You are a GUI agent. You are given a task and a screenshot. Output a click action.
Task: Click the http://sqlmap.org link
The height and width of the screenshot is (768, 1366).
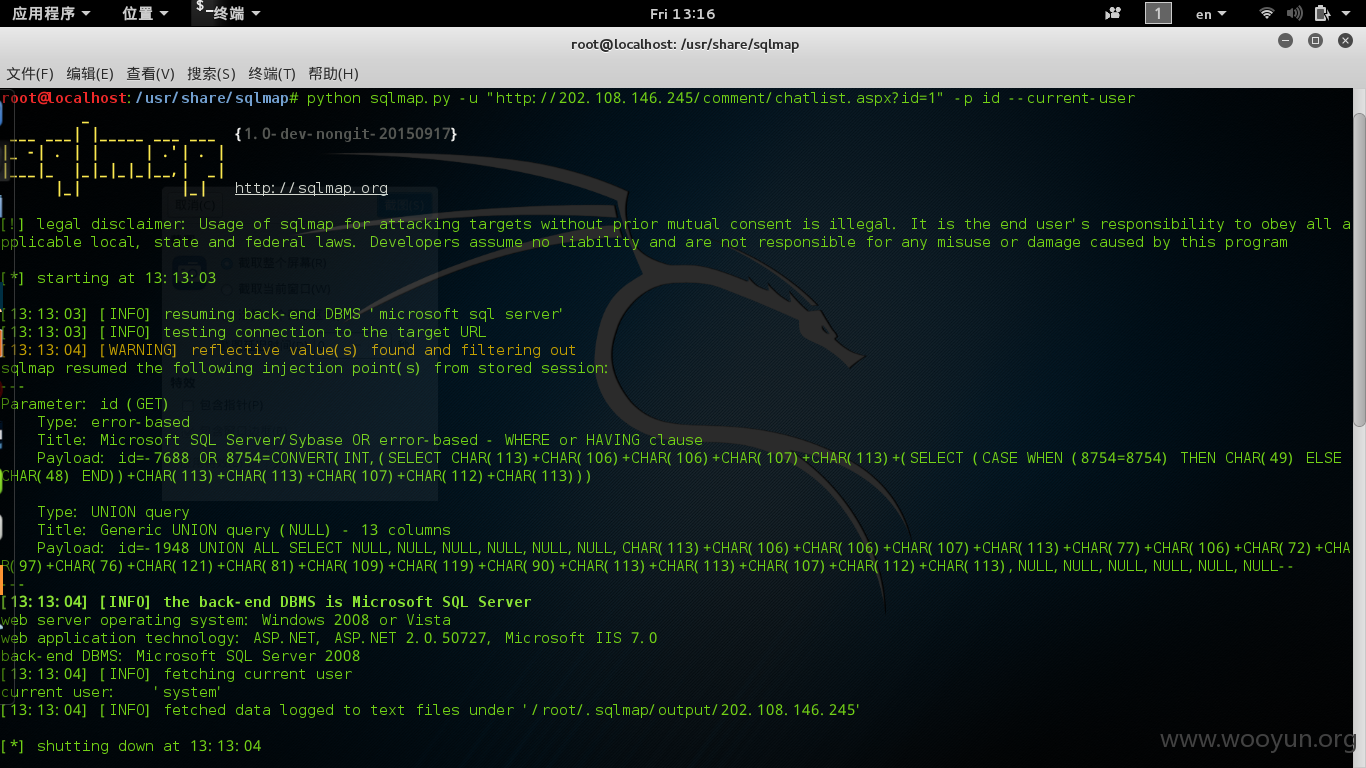point(311,188)
